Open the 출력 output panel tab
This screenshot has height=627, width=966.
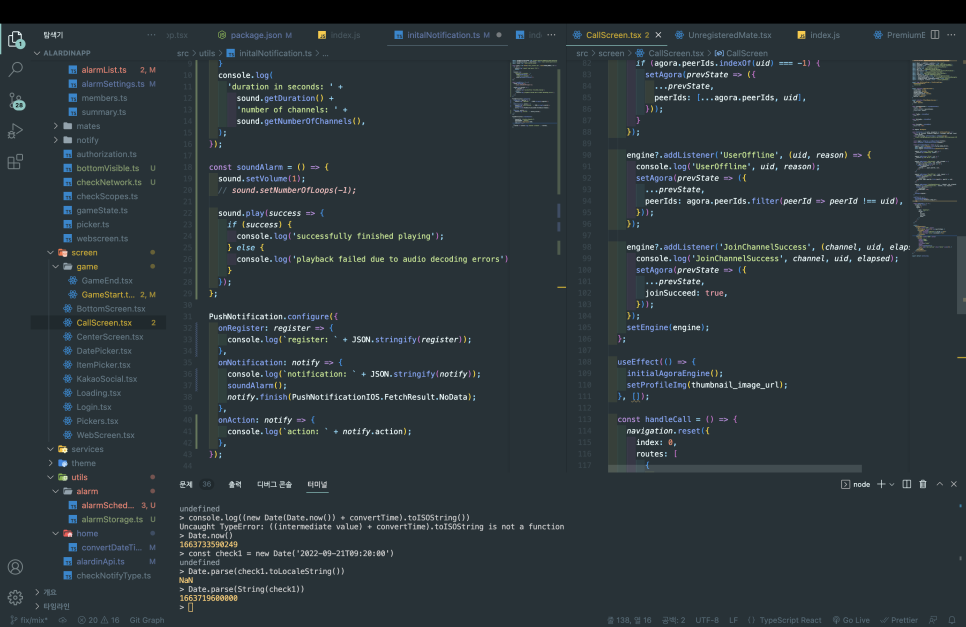click(x=234, y=484)
